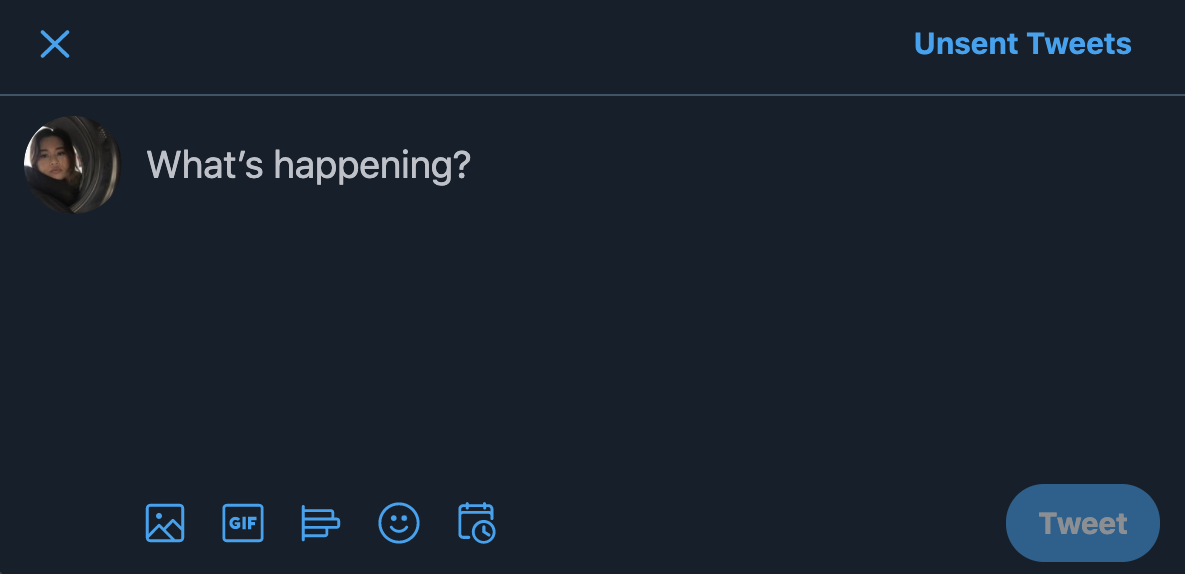Click the profile picture avatar

point(72,164)
